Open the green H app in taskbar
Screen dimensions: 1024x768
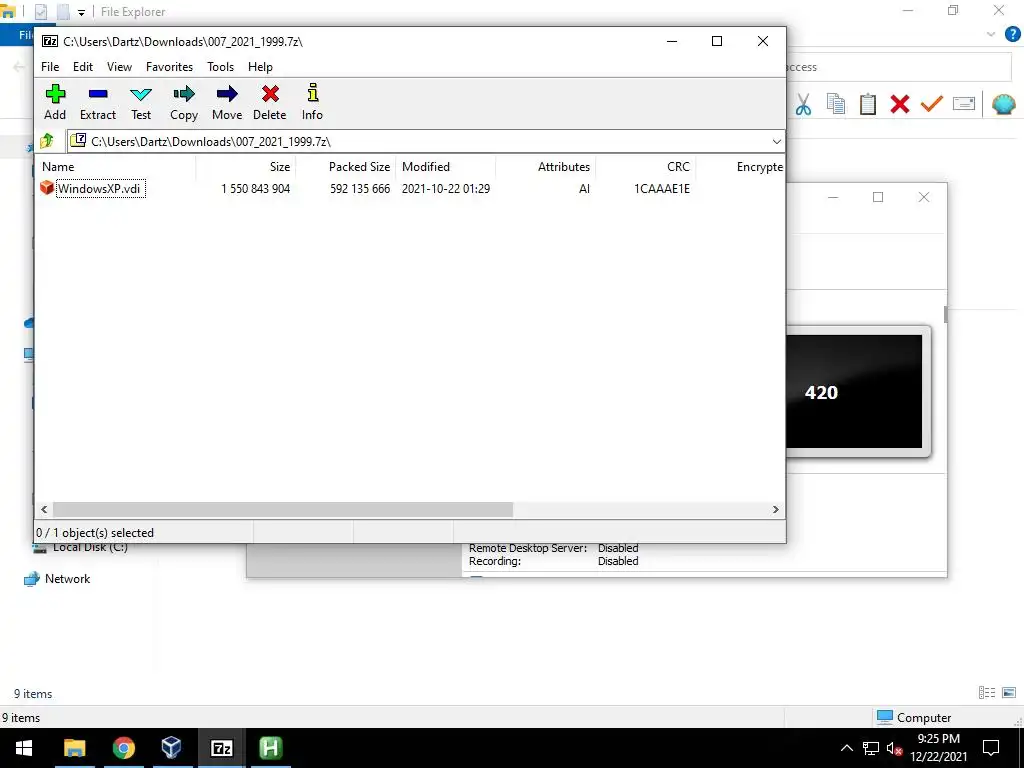pos(270,748)
